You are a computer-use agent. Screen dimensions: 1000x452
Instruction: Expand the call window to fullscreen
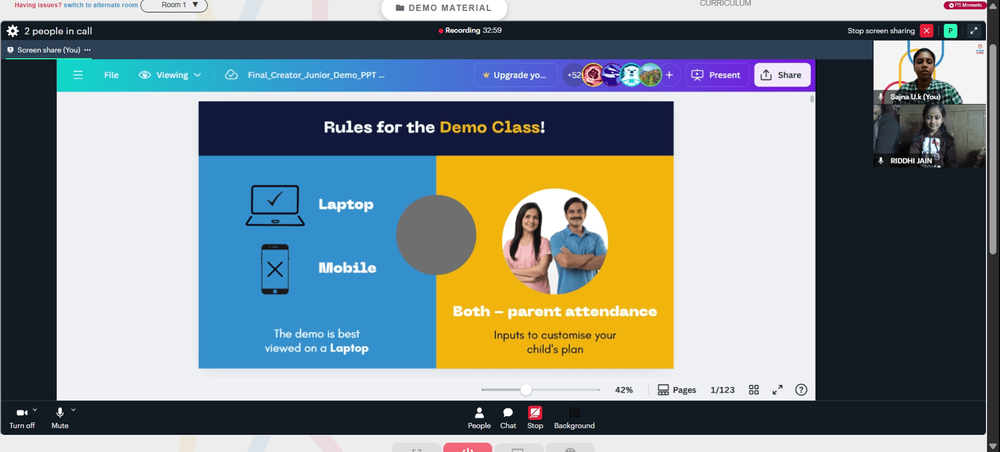pos(974,31)
